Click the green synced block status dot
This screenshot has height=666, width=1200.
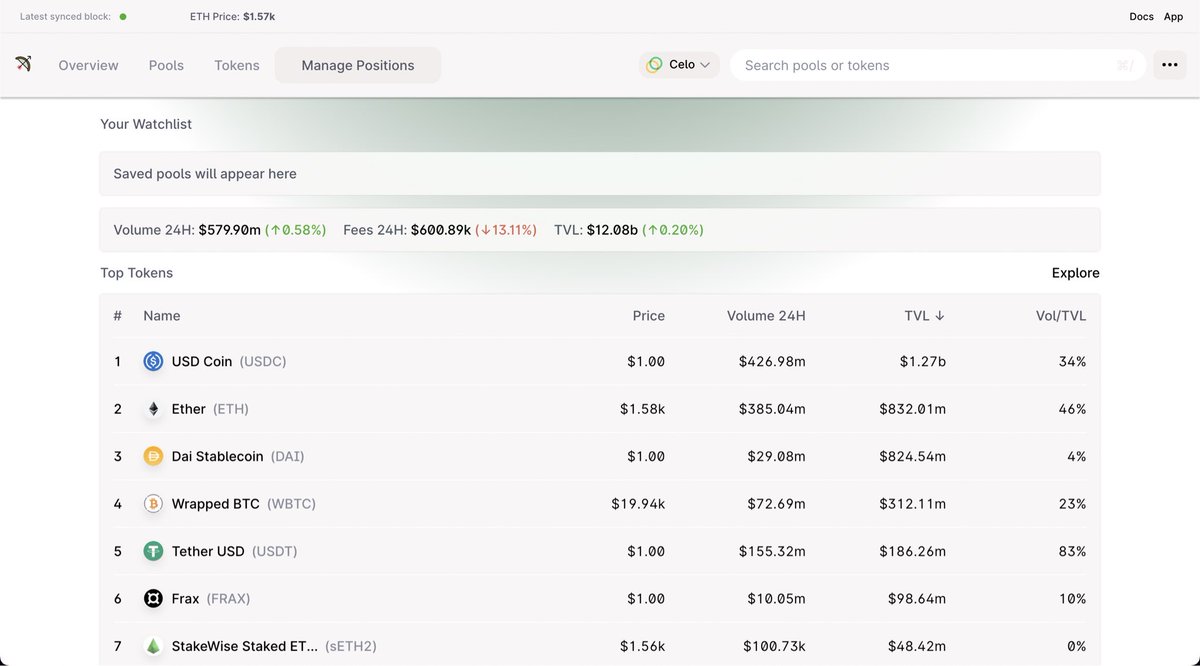tap(123, 17)
